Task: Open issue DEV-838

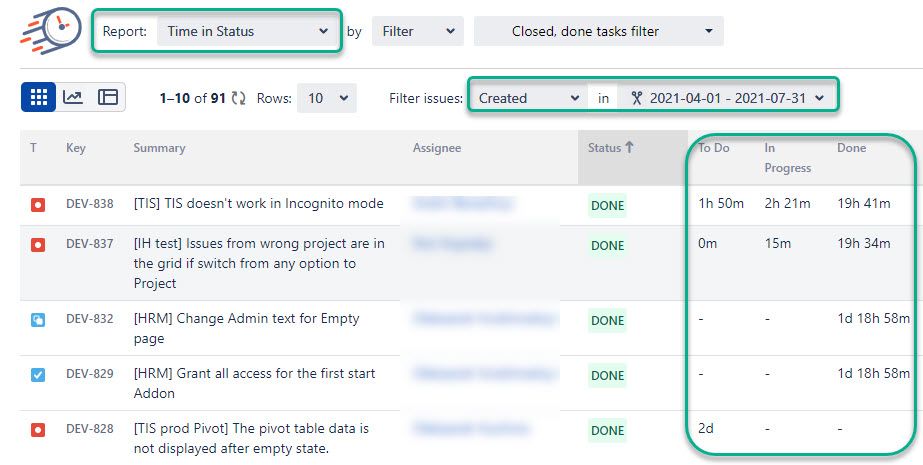Action: tap(89, 204)
